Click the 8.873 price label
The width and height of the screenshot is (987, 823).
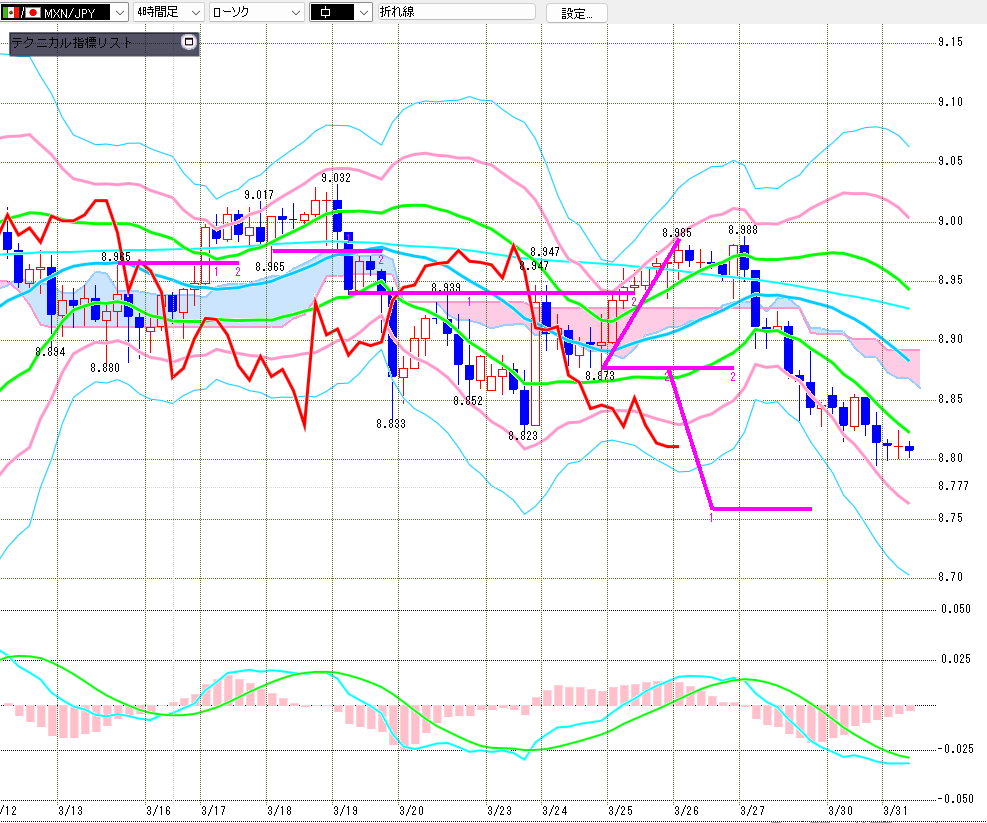click(599, 376)
